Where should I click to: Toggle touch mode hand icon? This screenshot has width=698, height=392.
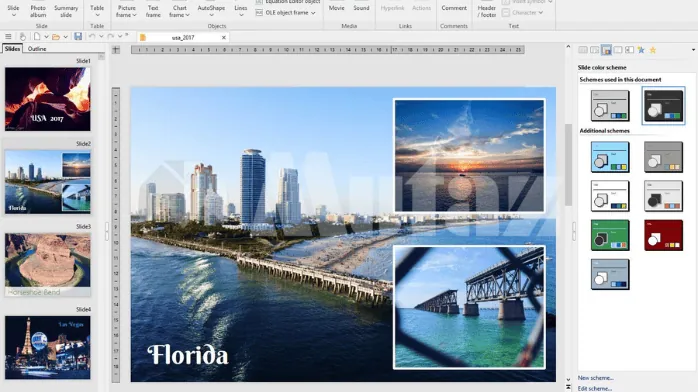pos(22,37)
